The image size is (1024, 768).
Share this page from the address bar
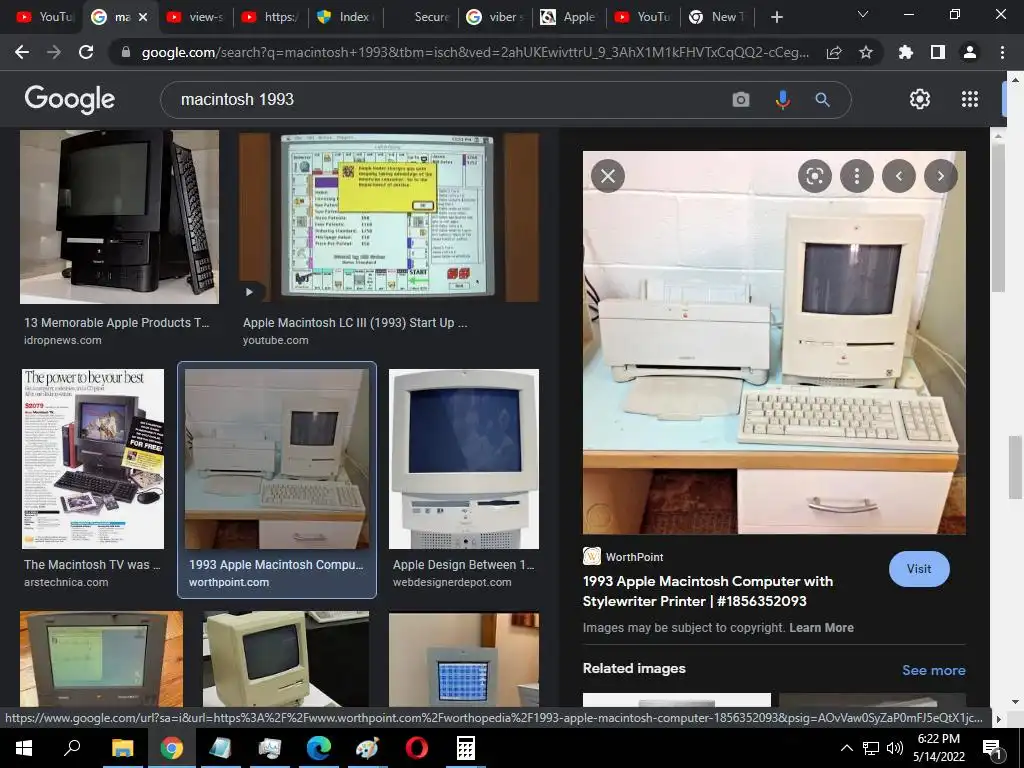(834, 52)
